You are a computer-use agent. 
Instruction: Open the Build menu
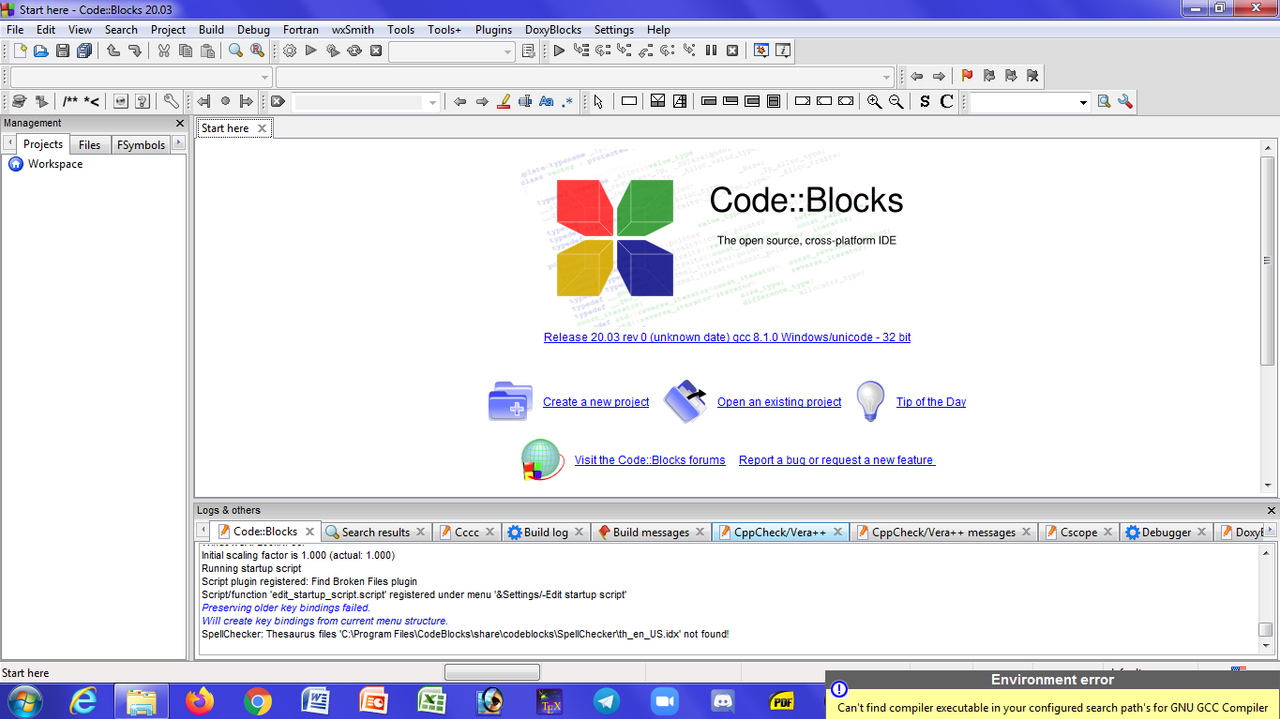(x=211, y=30)
